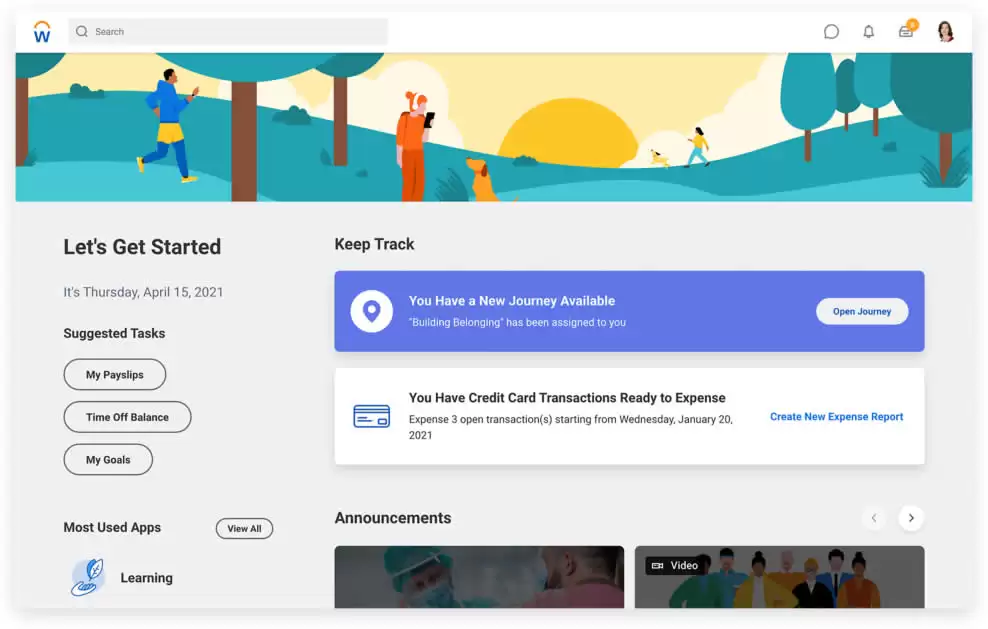
Task: Open My Payslips suggested task
Action: click(x=114, y=375)
